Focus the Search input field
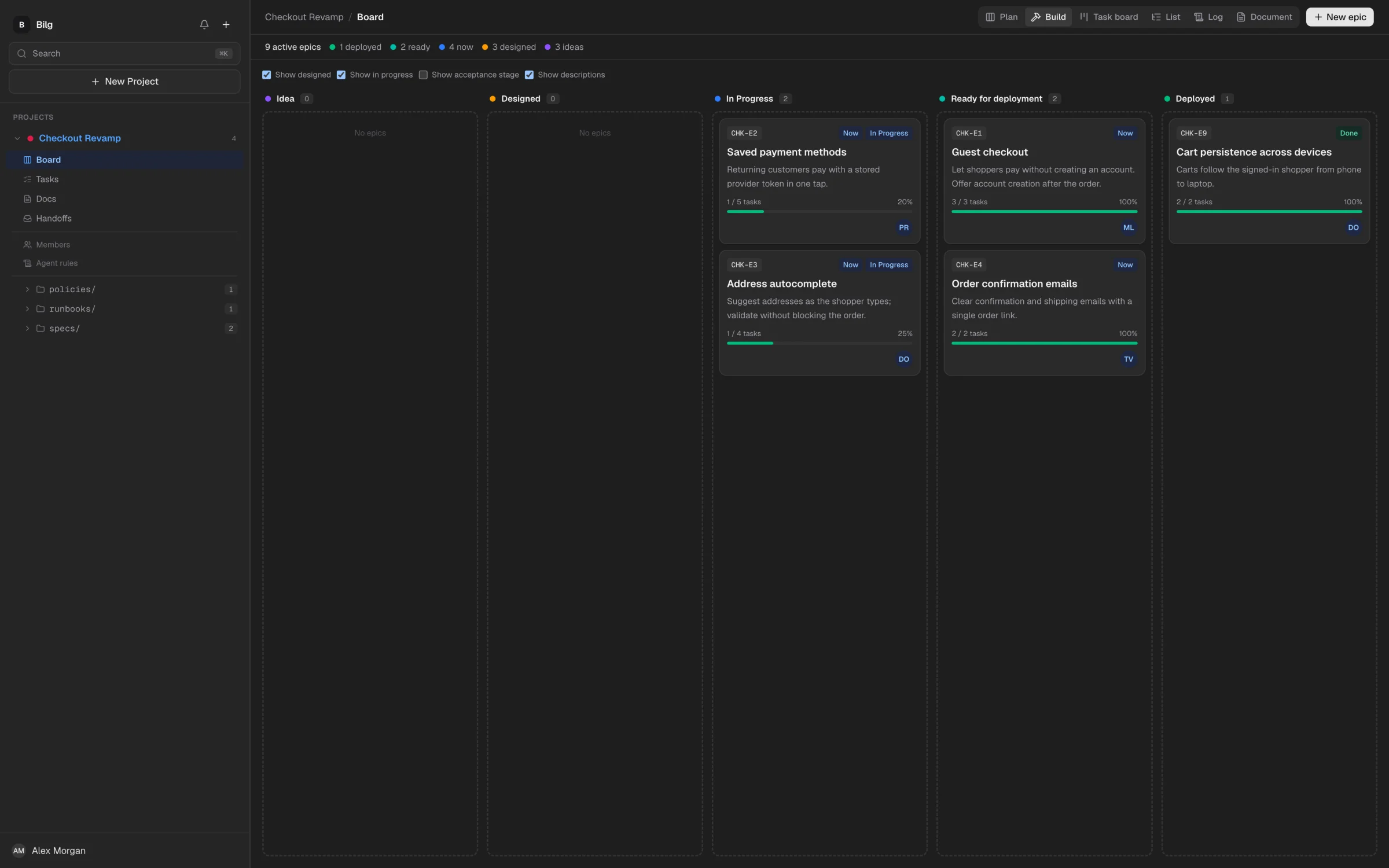The width and height of the screenshot is (1389, 868). (124, 53)
